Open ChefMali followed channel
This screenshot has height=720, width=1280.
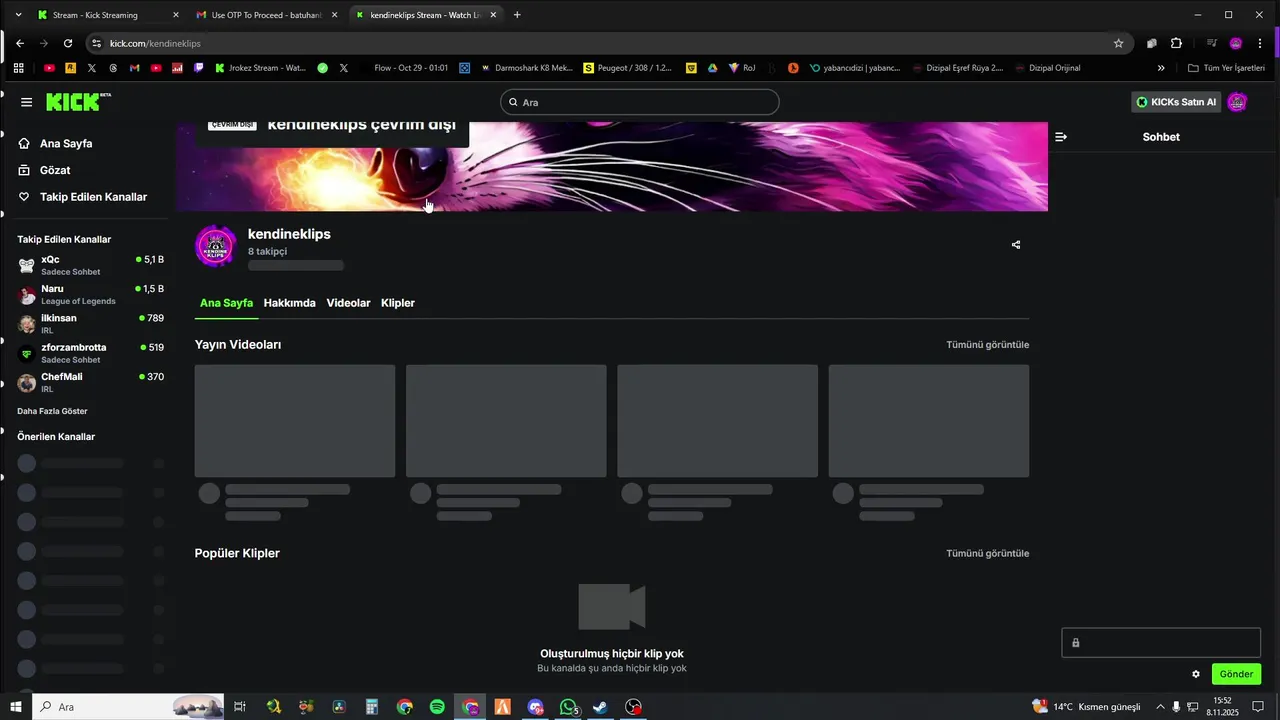coord(91,382)
